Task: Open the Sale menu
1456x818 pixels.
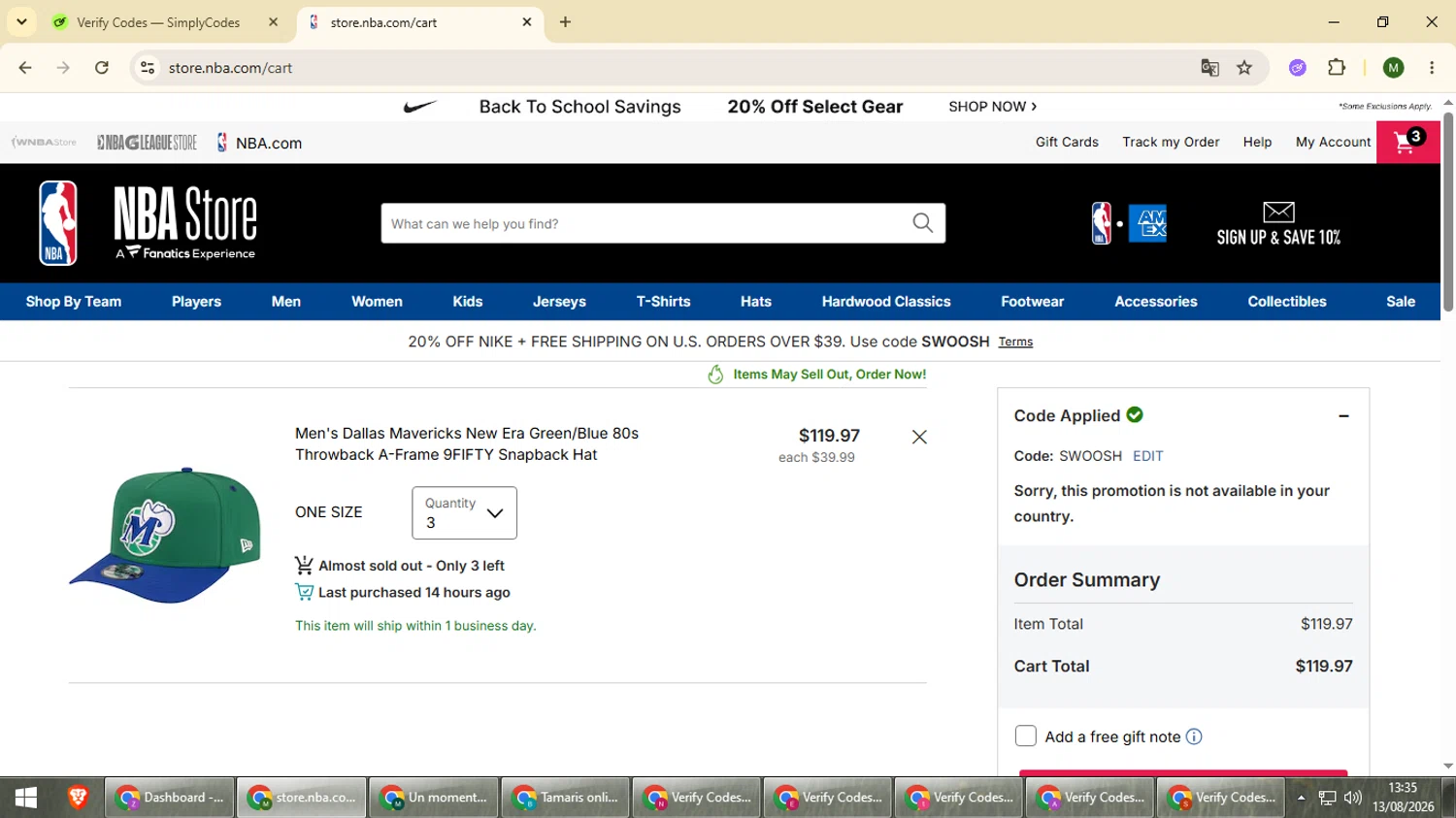Action: coord(1401,302)
